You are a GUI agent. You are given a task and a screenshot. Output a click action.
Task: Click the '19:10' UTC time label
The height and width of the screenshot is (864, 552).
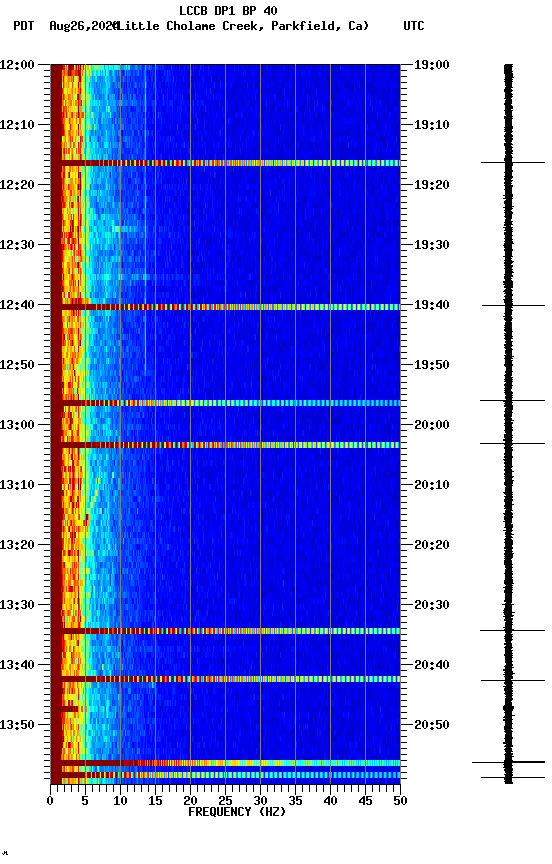(x=432, y=125)
